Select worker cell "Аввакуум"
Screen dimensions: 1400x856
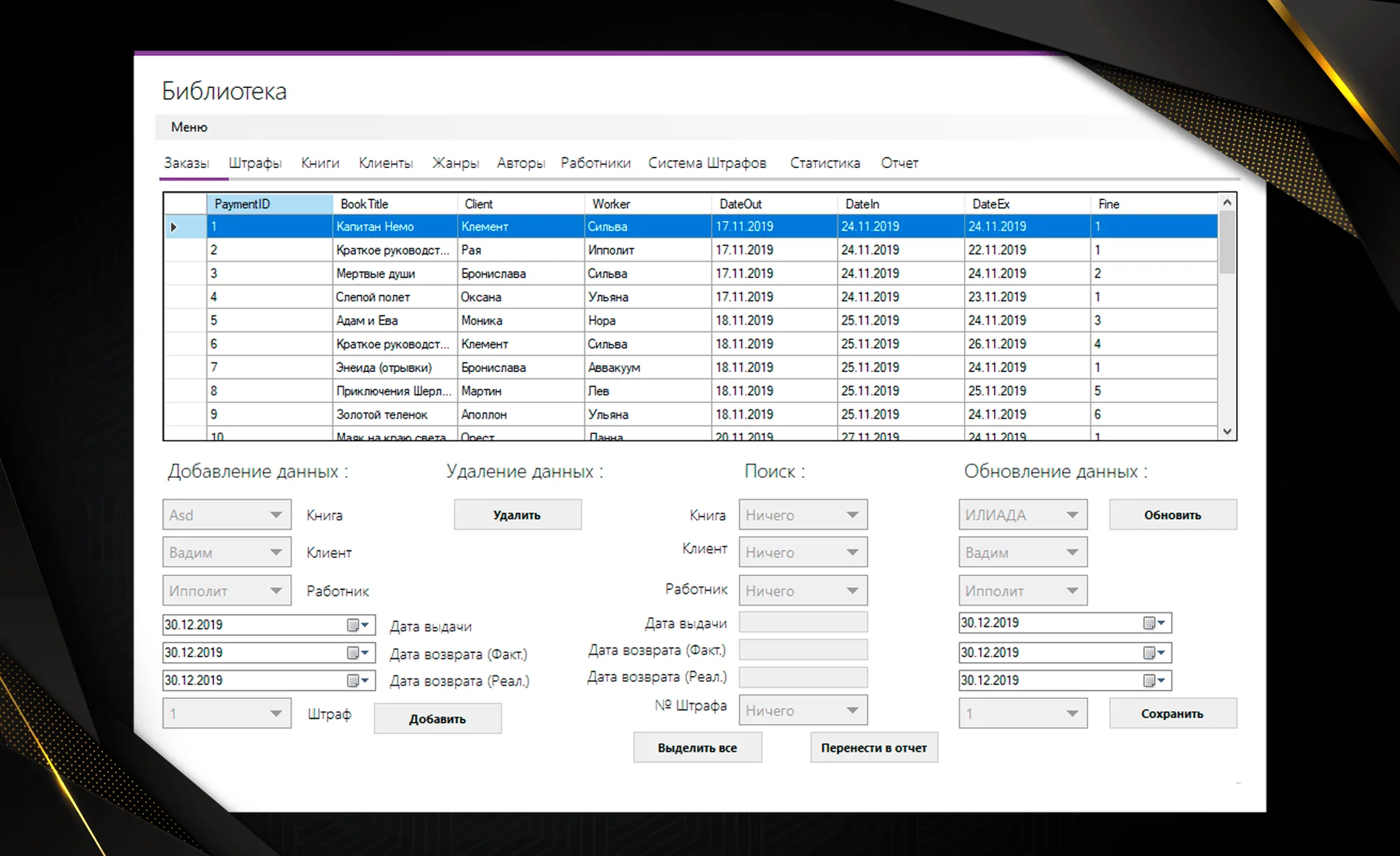click(648, 367)
